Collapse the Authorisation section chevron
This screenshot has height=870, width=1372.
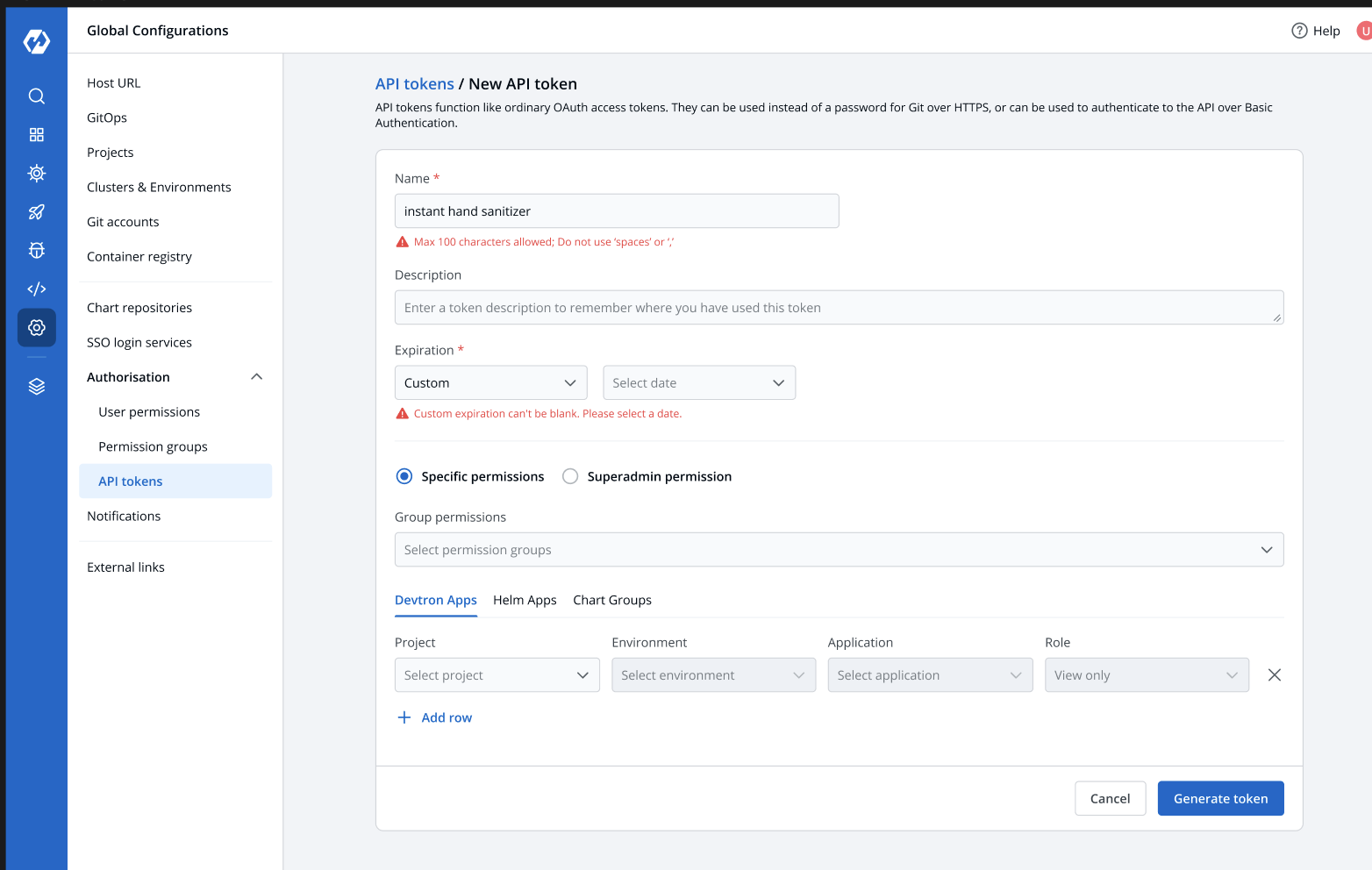[x=257, y=377]
